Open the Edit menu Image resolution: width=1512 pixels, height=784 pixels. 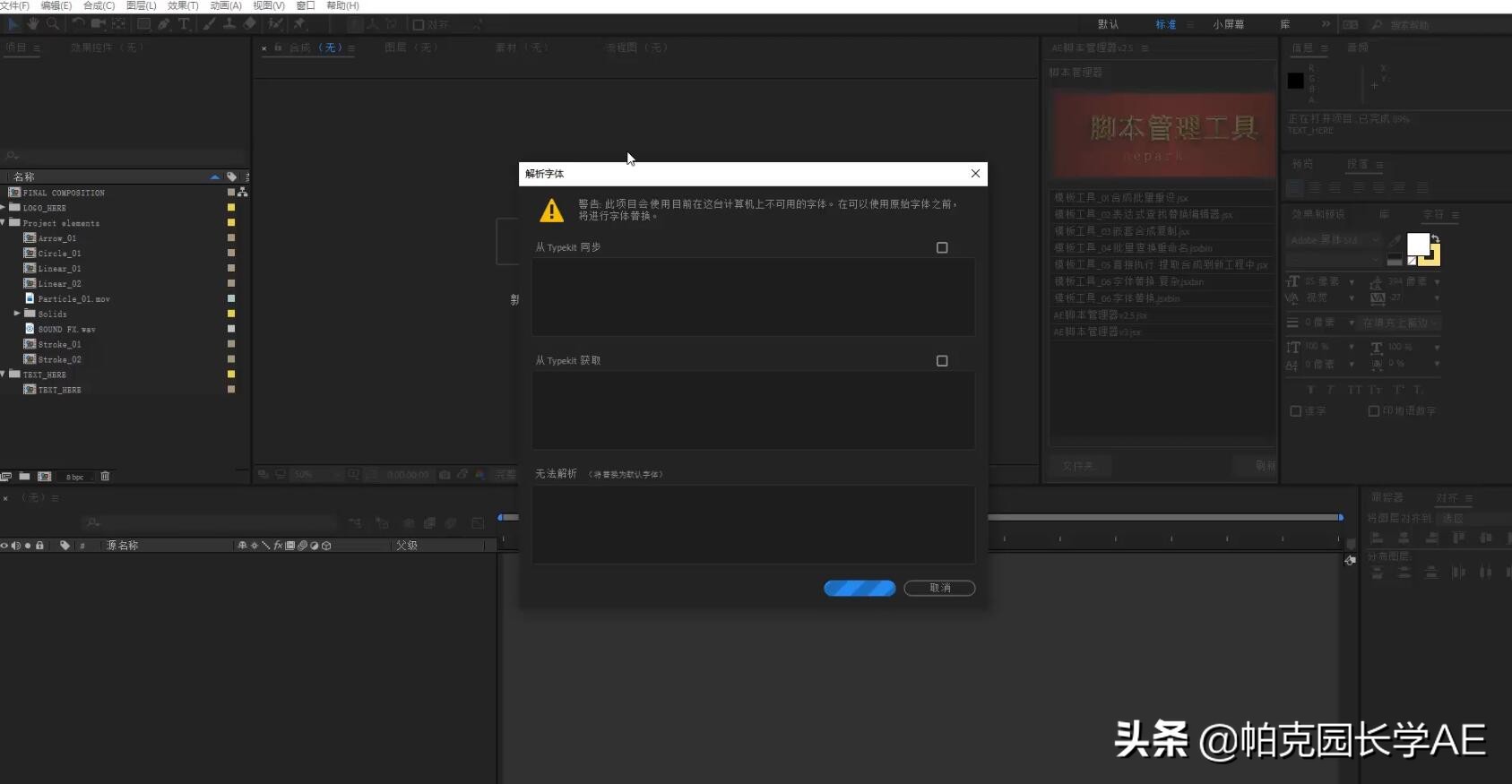point(56,5)
